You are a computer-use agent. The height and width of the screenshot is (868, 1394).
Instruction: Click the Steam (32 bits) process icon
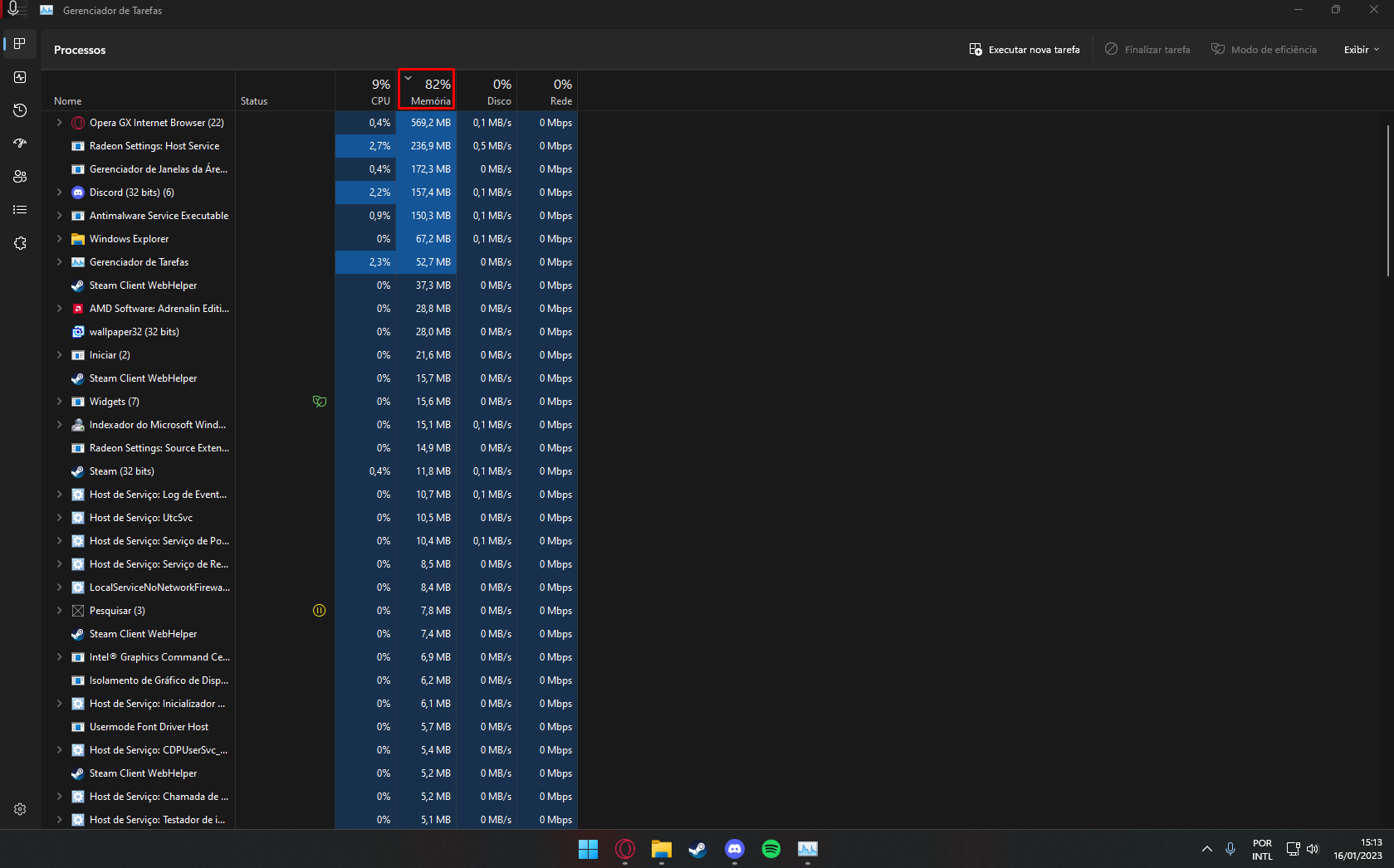pos(78,471)
